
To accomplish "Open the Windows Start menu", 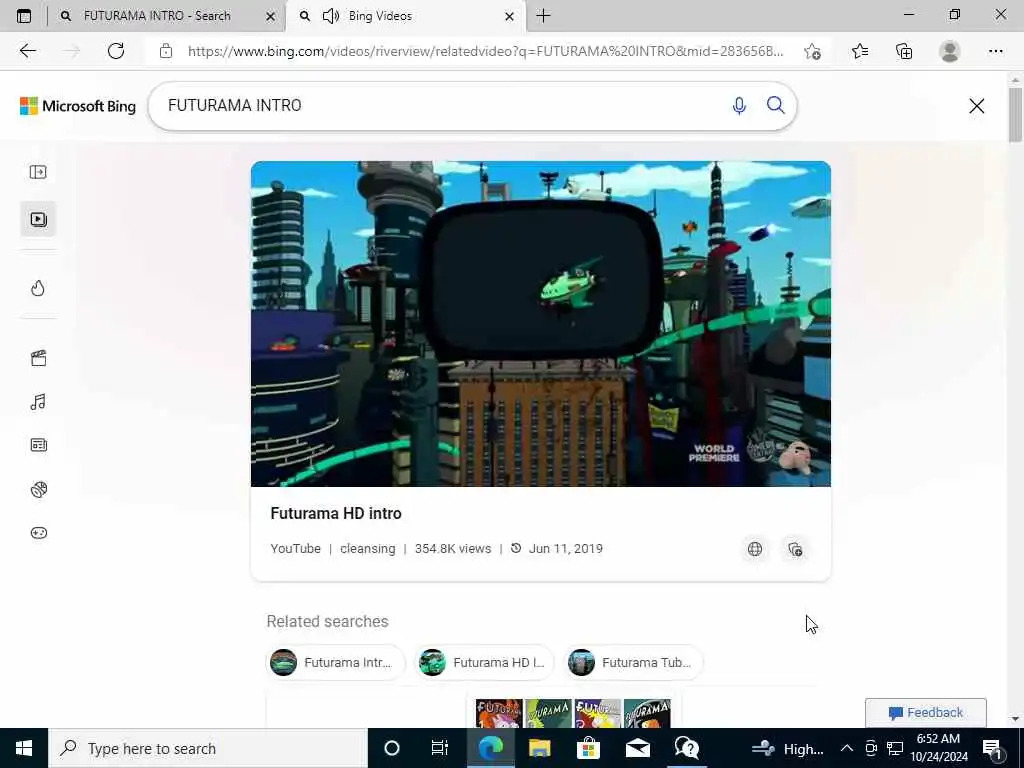I will [x=24, y=748].
